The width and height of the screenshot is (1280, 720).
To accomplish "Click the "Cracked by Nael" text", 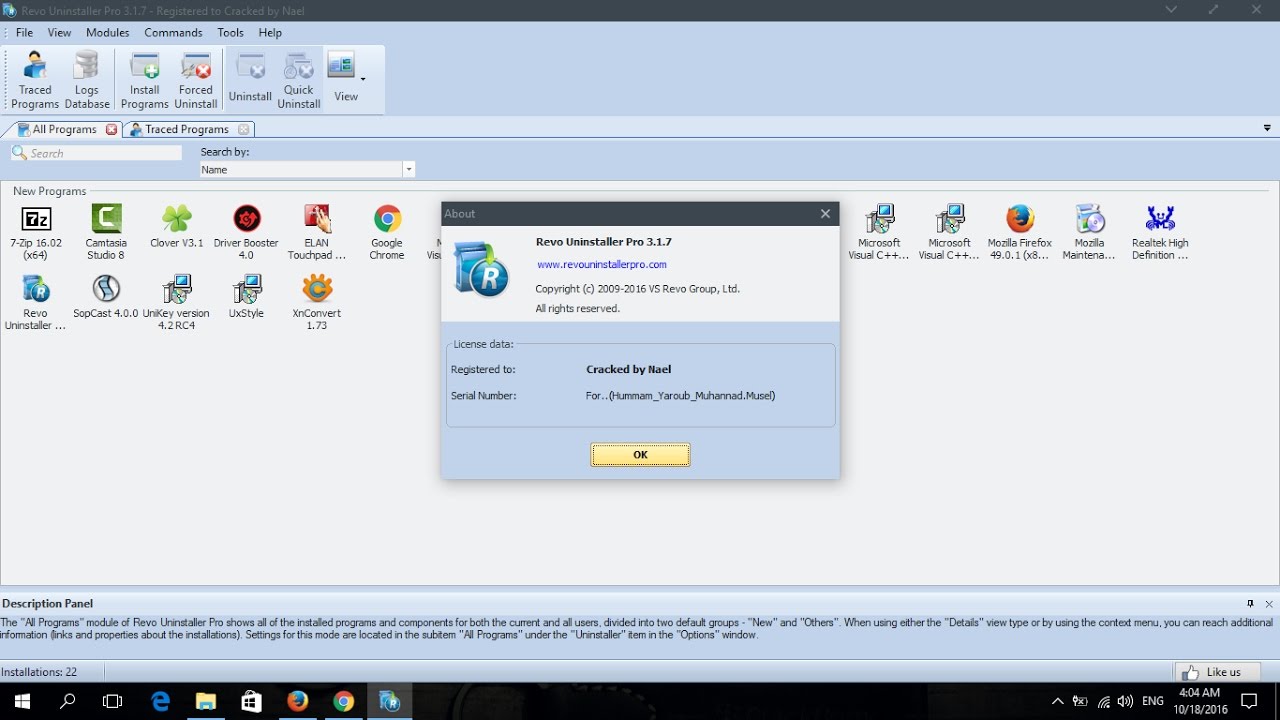I will 628,369.
